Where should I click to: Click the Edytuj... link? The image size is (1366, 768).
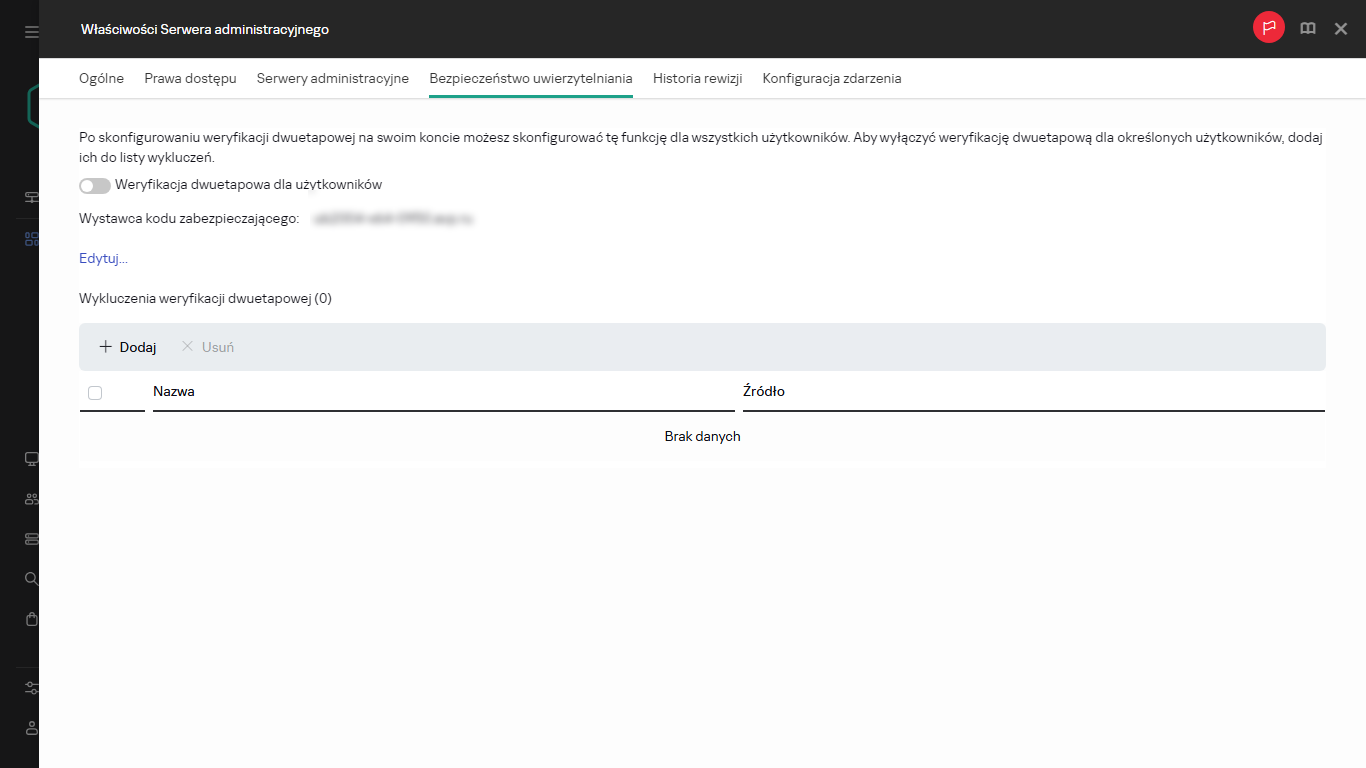(x=103, y=259)
